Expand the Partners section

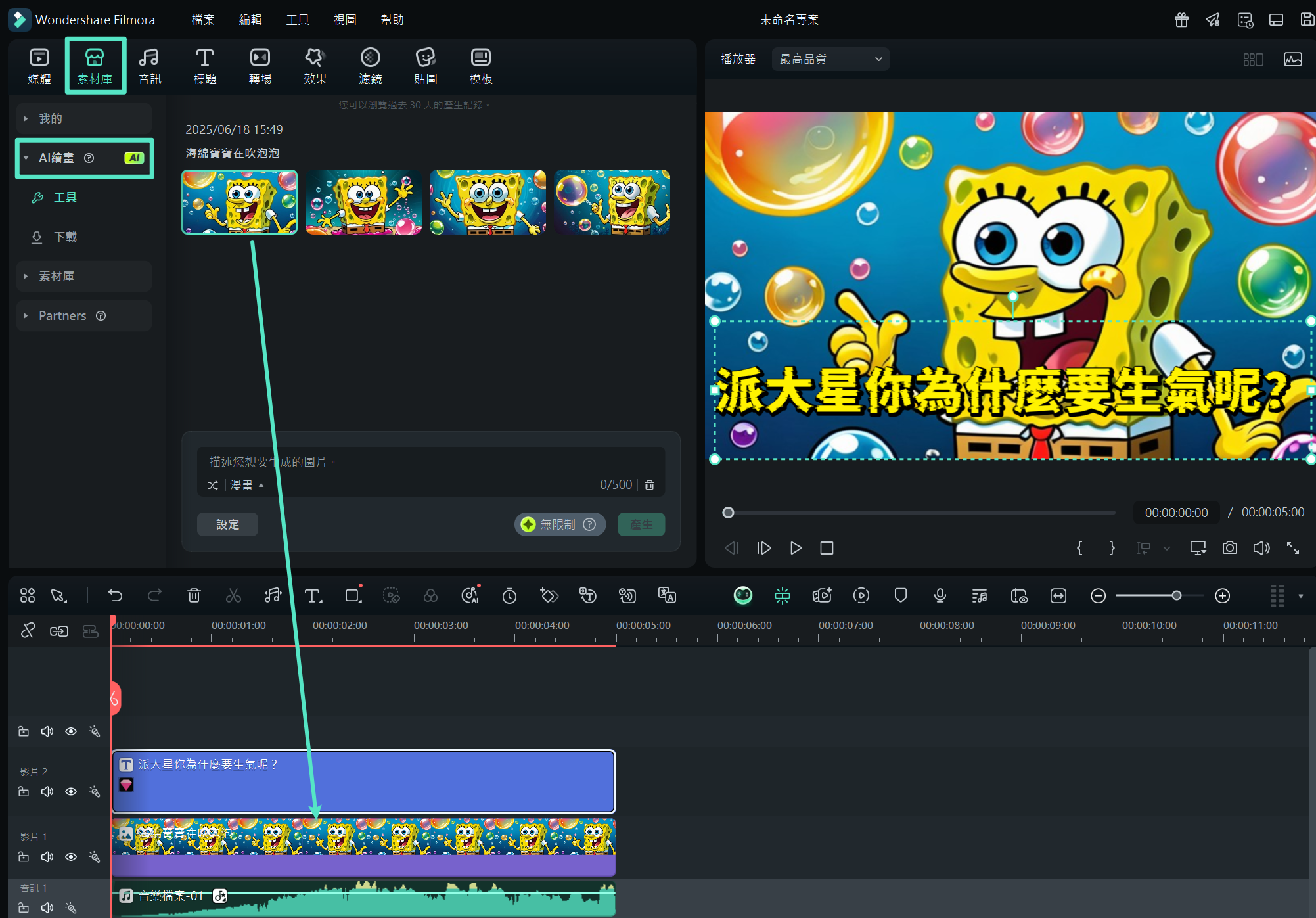(84, 315)
